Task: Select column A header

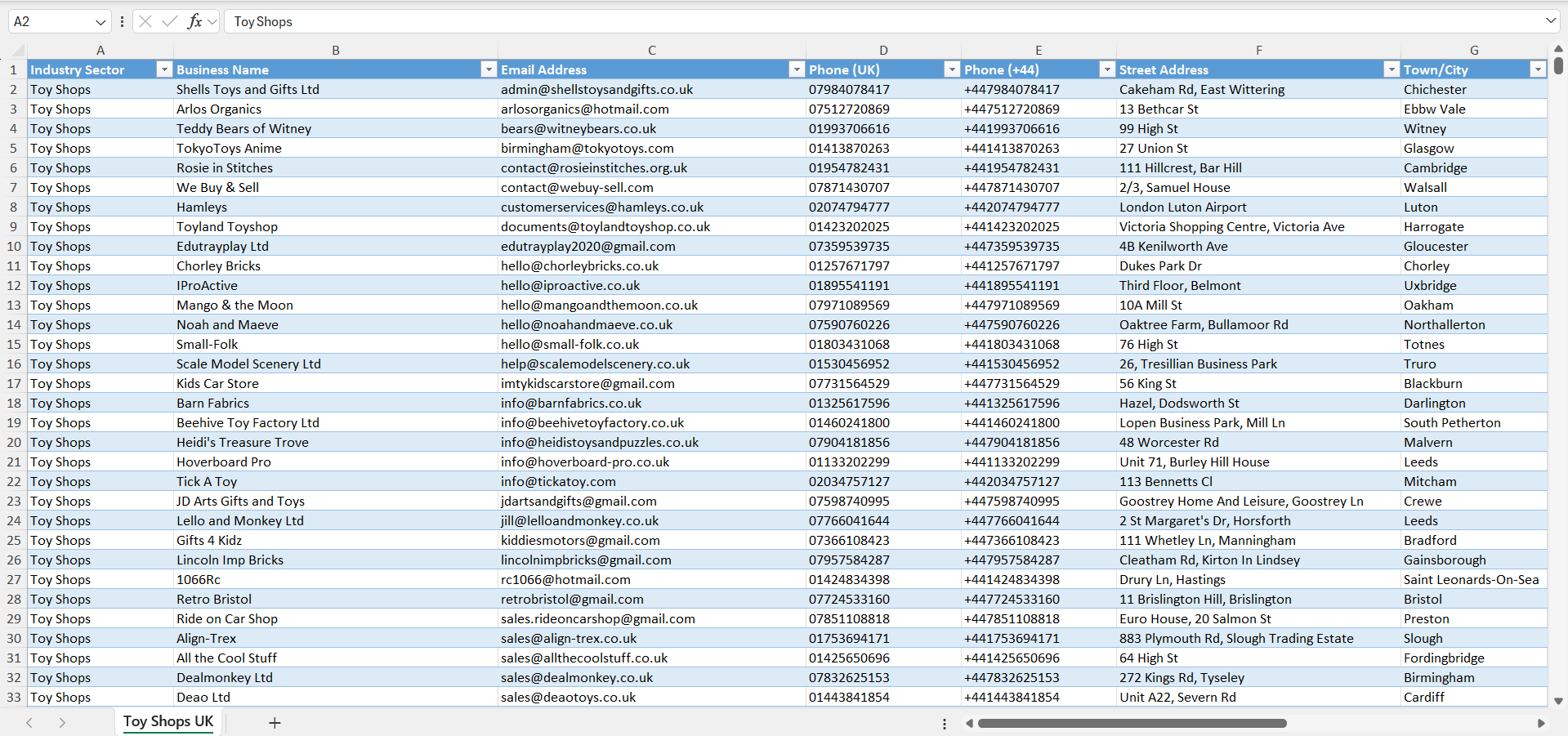Action: (x=101, y=51)
